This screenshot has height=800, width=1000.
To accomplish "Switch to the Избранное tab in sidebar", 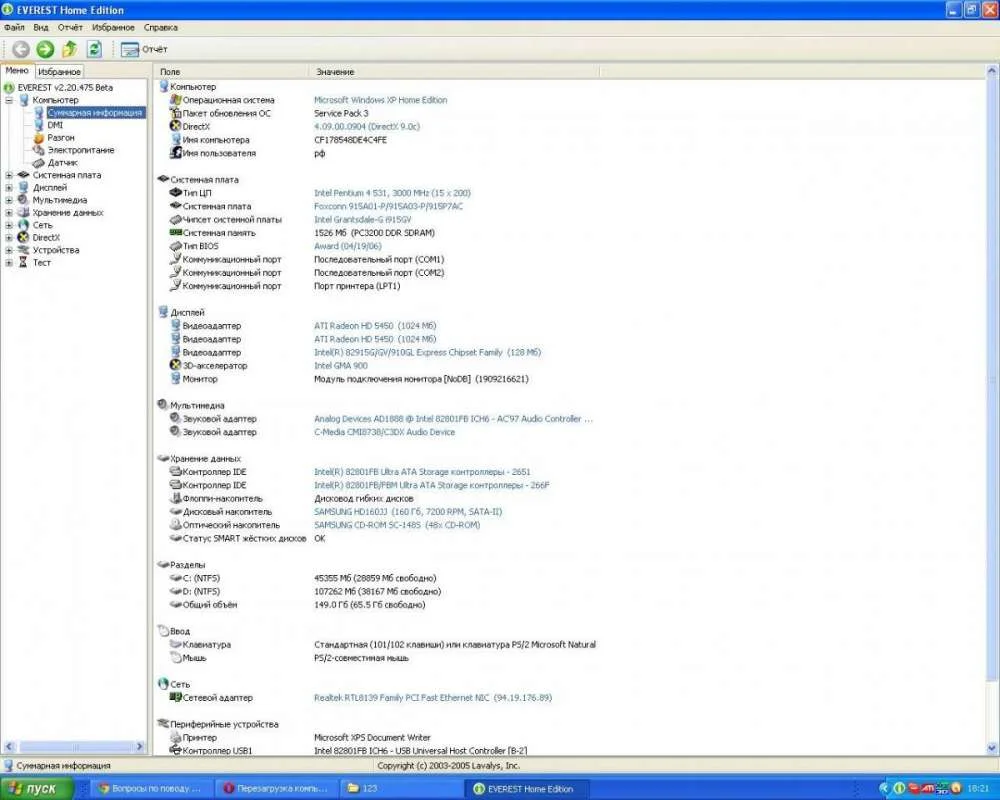I will coord(59,72).
